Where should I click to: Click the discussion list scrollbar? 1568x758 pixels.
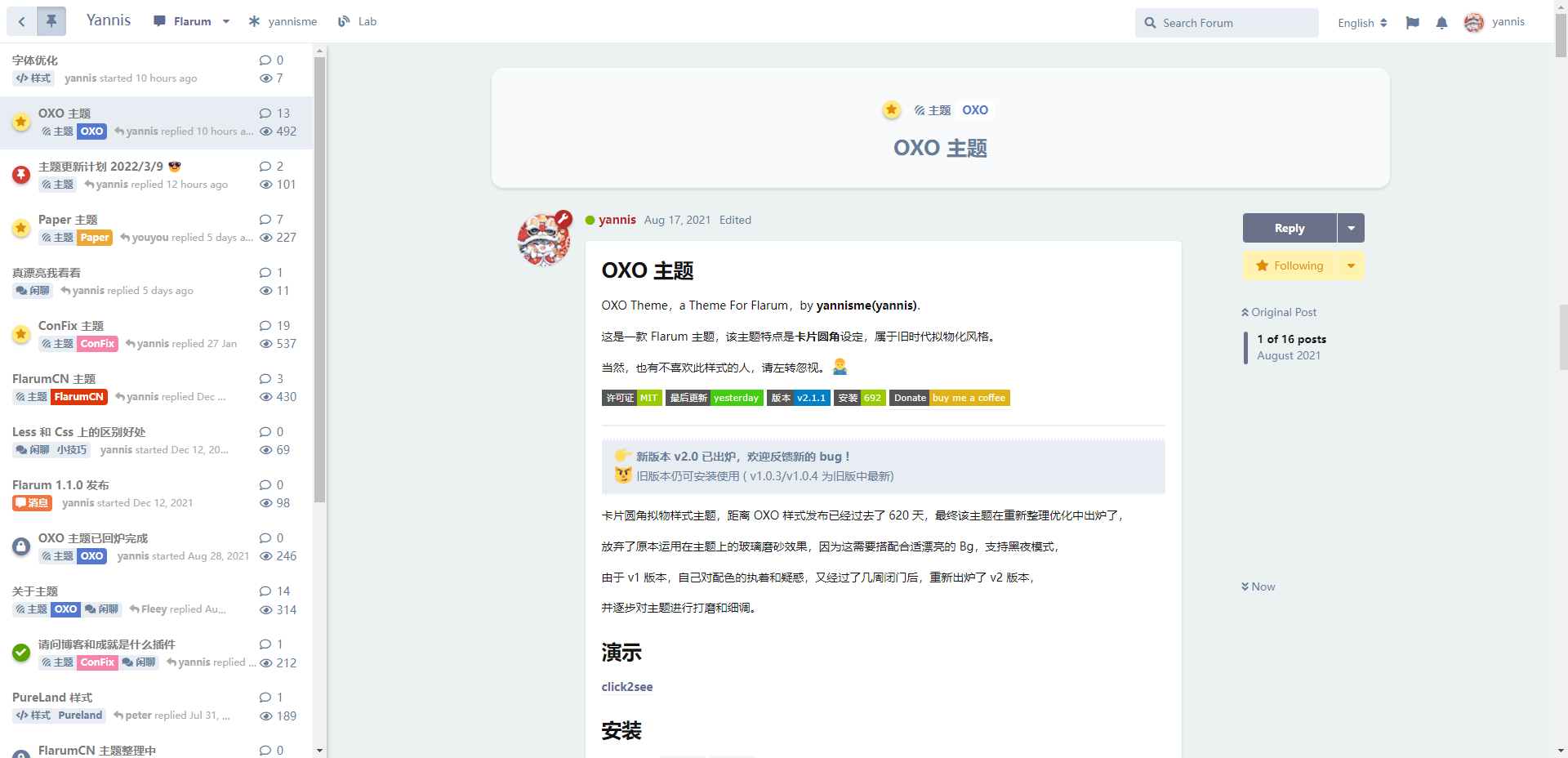click(319, 278)
